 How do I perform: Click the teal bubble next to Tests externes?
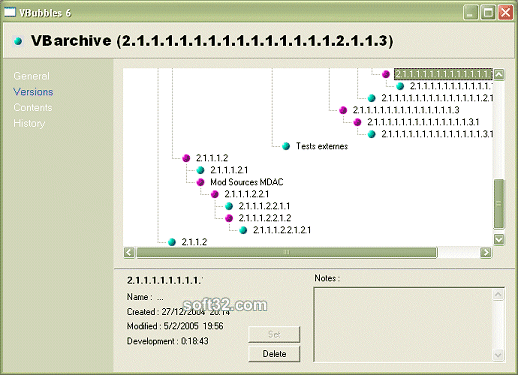click(286, 146)
